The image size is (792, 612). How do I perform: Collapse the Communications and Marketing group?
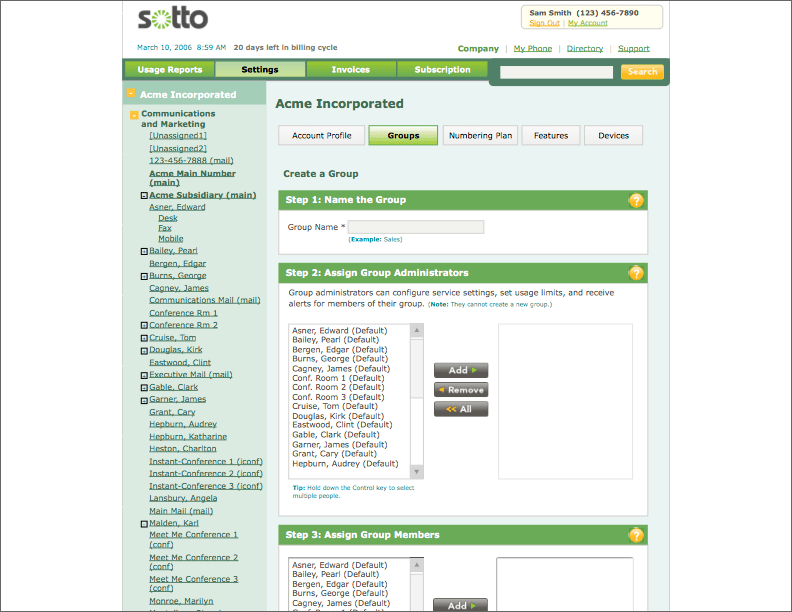[134, 115]
